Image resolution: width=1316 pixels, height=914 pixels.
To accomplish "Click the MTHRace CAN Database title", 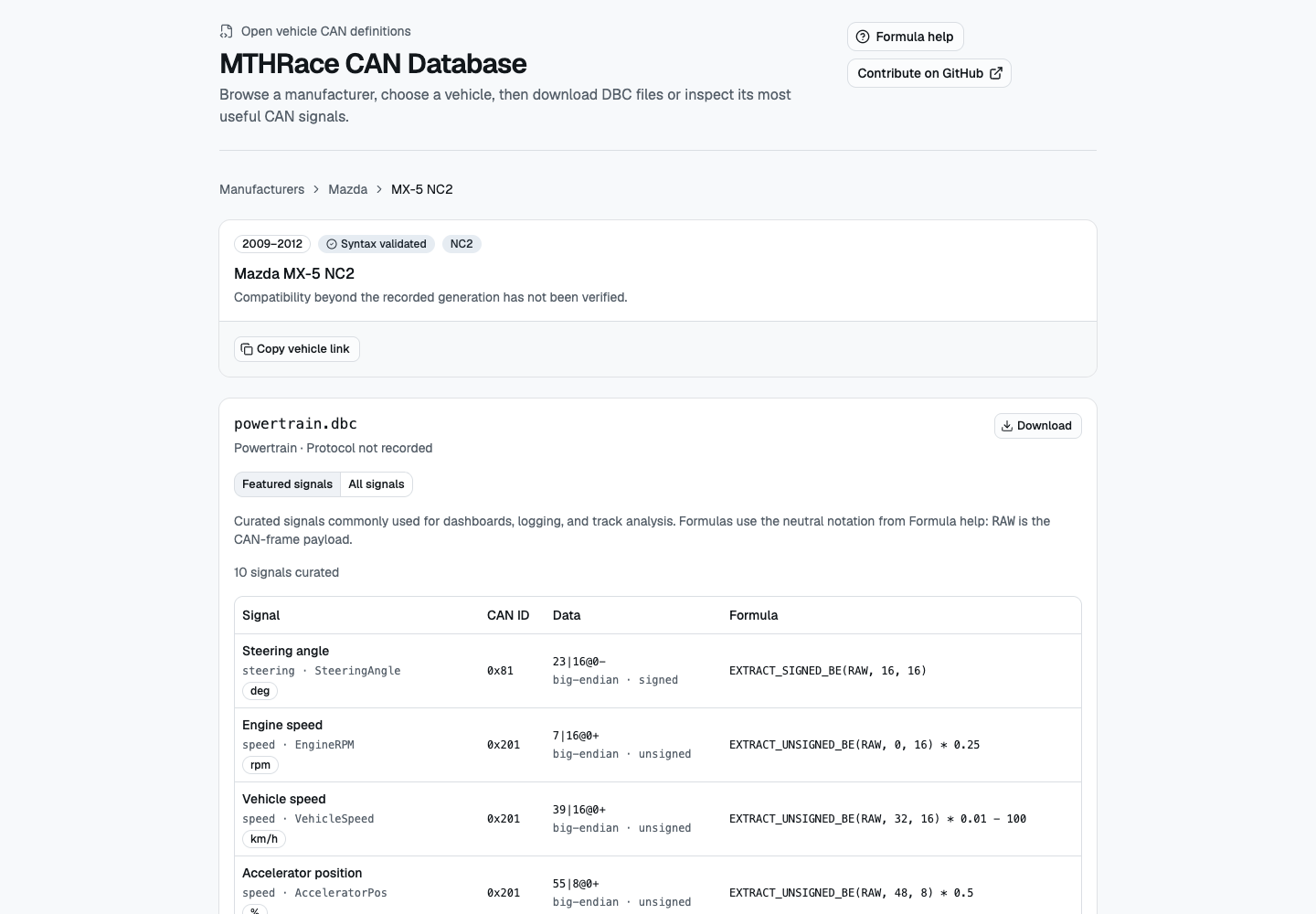I will tap(373, 64).
